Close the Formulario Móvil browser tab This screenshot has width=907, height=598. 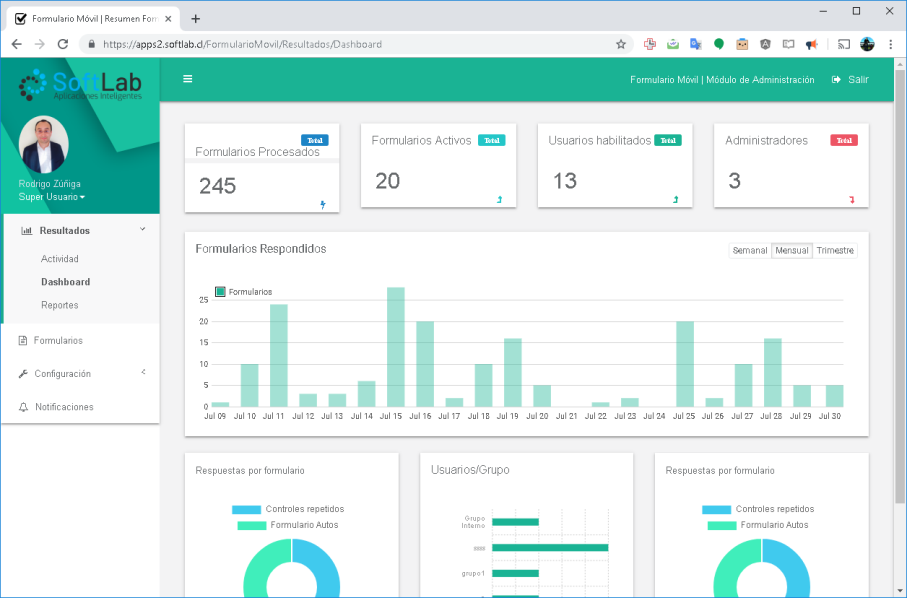click(168, 19)
